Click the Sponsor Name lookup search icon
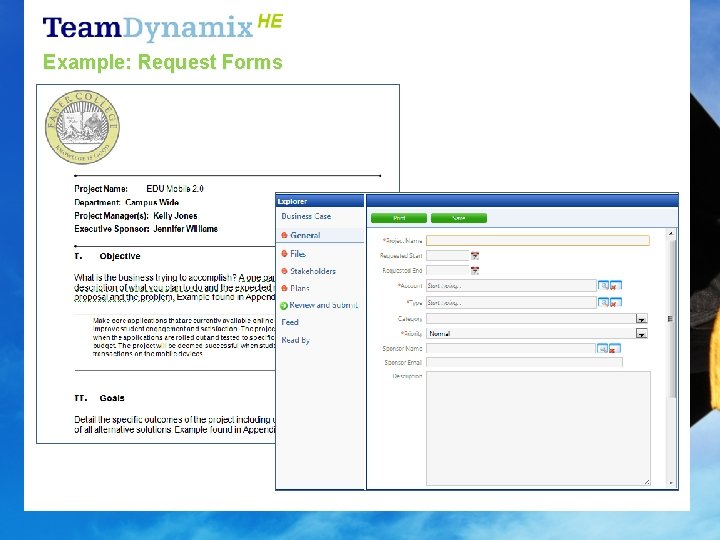The image size is (720, 540). click(x=602, y=349)
